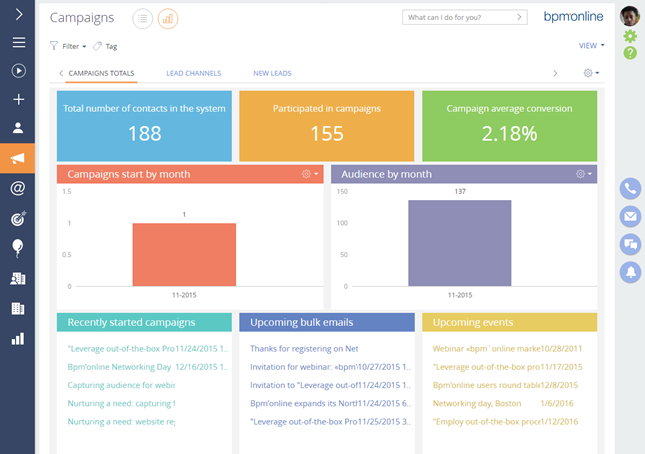Open Campaigns start by month settings gear
The height and width of the screenshot is (454, 645).
point(309,174)
